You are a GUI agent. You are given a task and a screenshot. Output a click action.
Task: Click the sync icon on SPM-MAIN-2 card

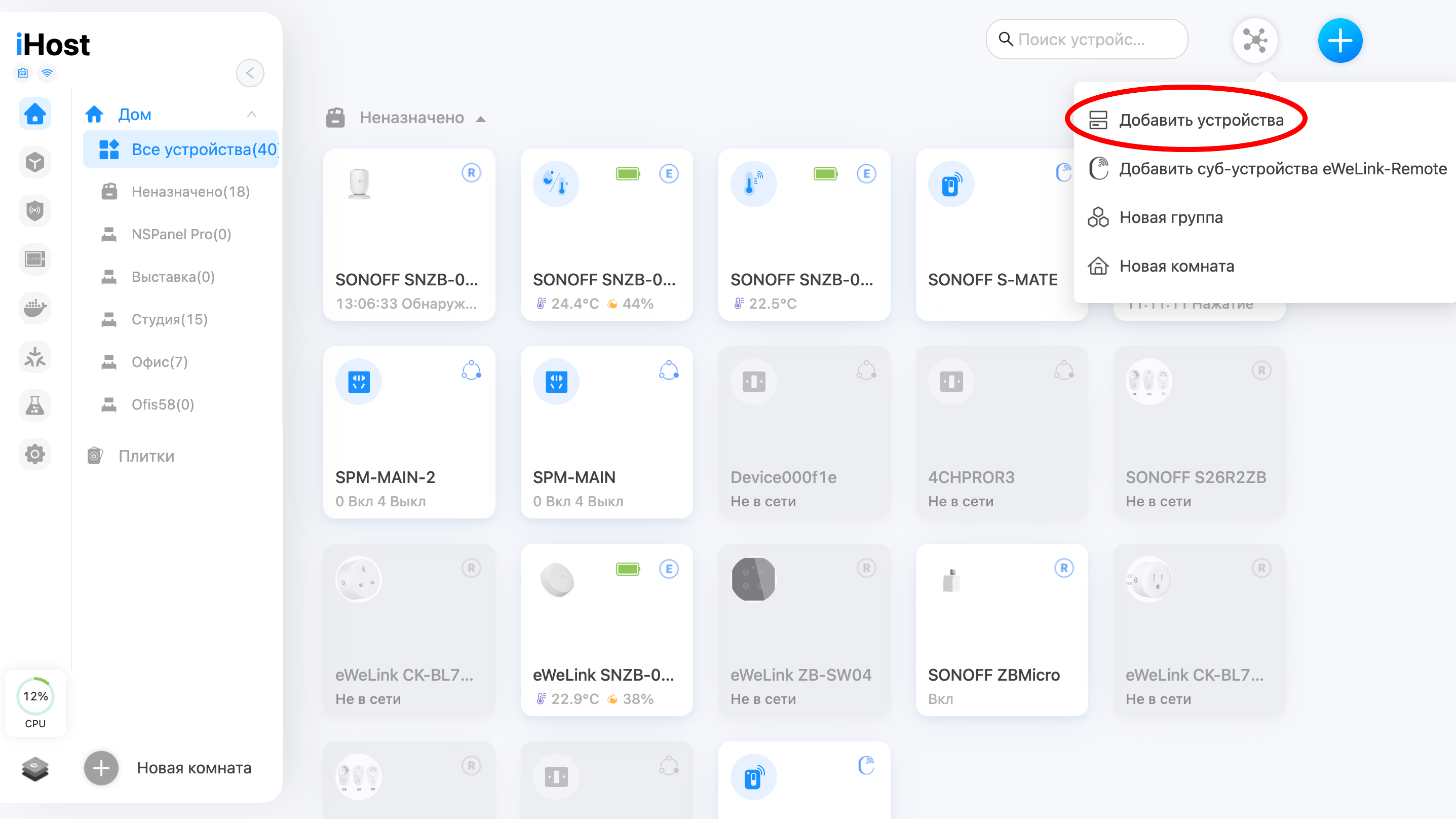pyautogui.click(x=471, y=370)
